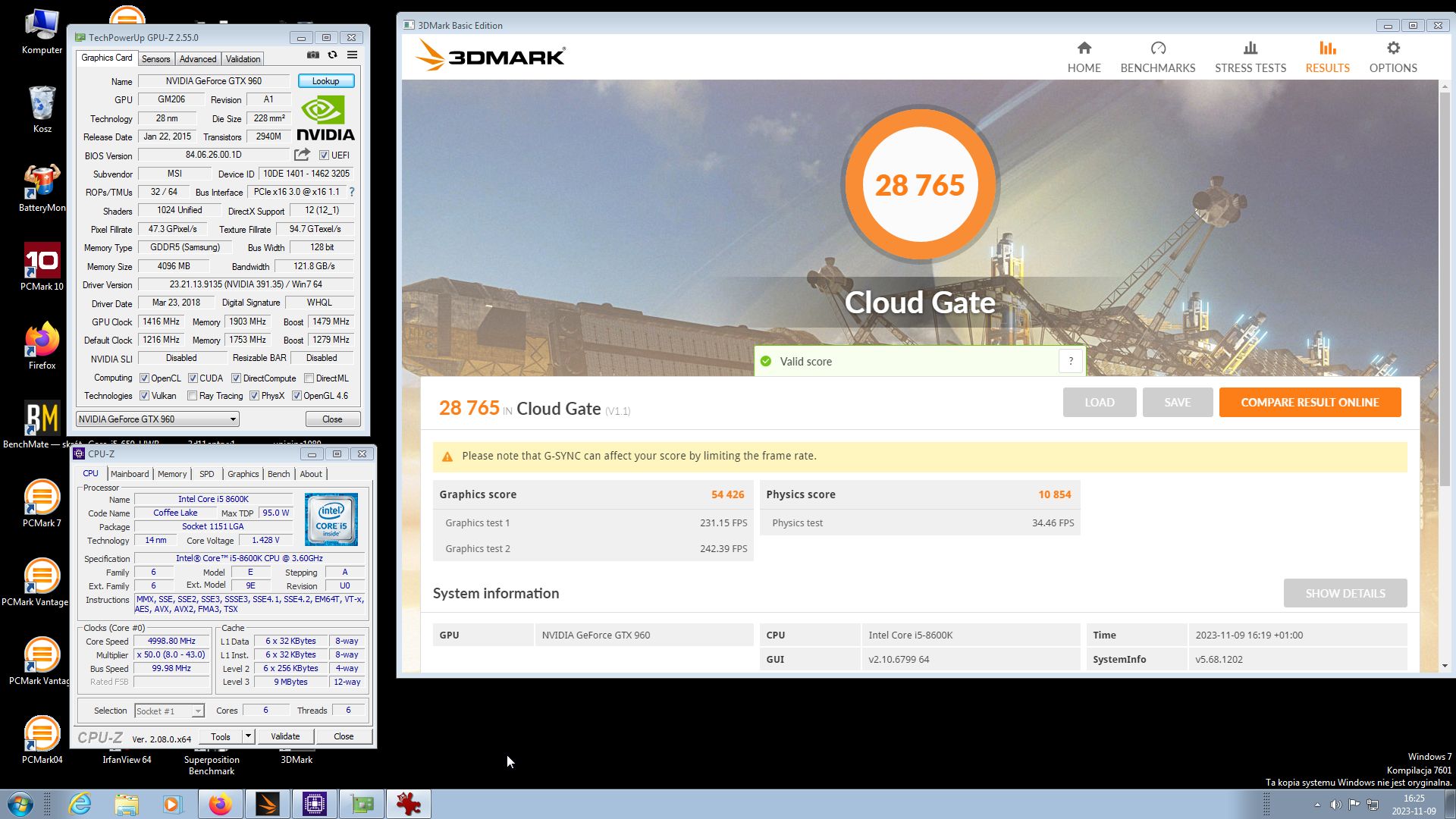This screenshot has height=819, width=1456.
Task: Open 3DMark STRESS TESTS section
Action: point(1250,58)
